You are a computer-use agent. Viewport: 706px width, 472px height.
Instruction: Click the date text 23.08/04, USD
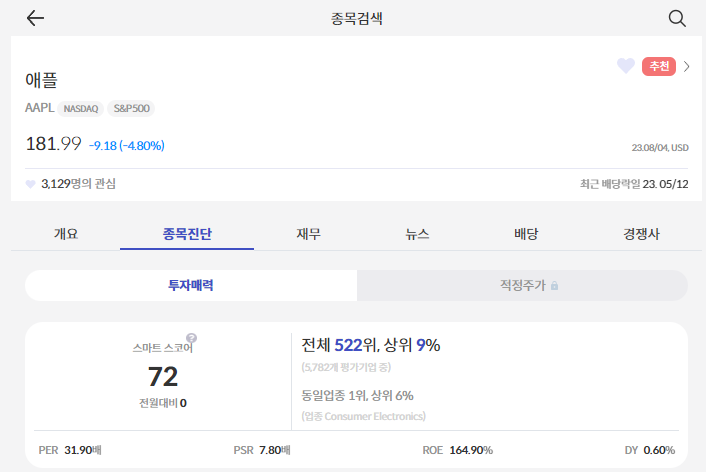660,148
